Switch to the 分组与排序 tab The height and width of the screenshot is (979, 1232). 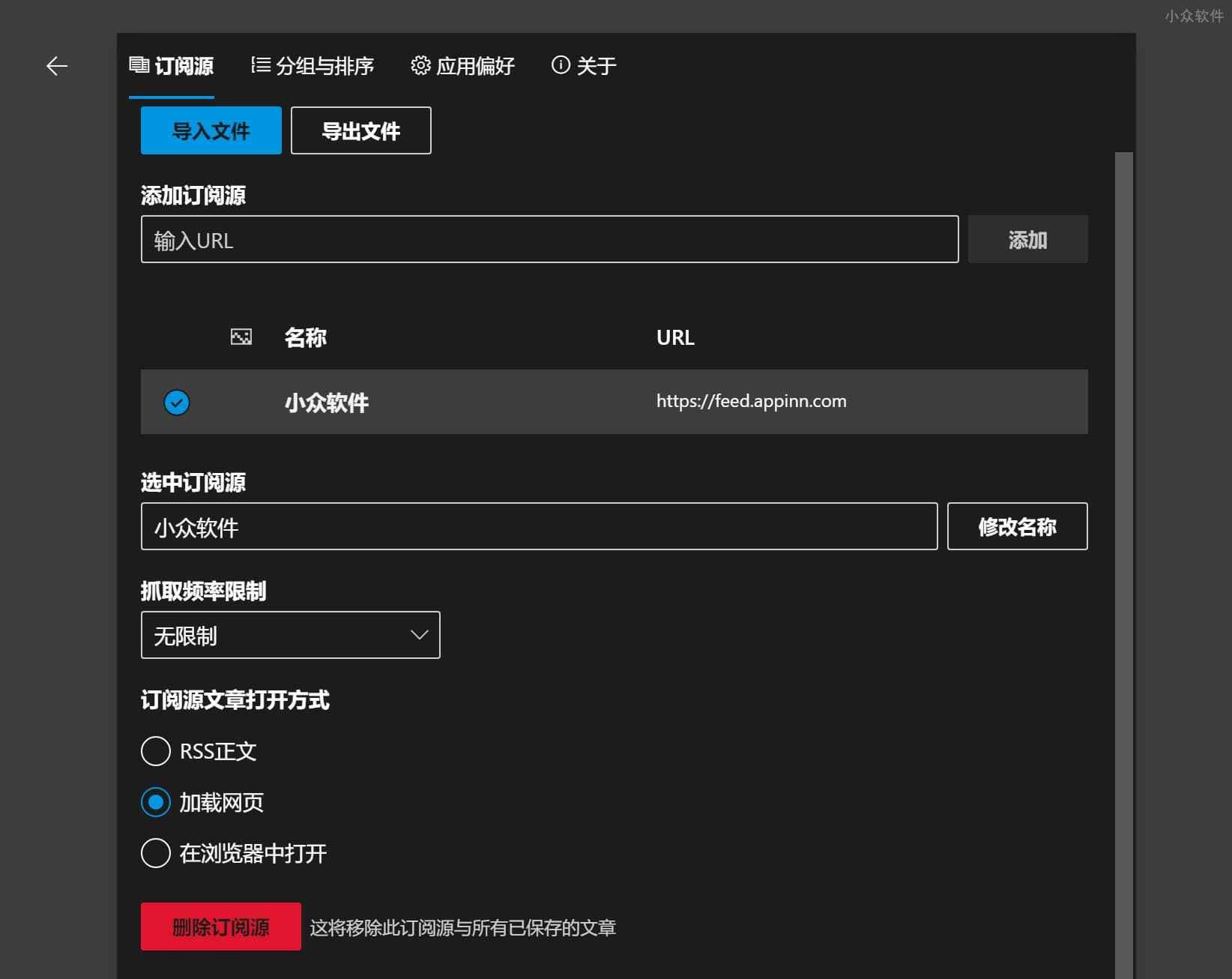click(312, 66)
